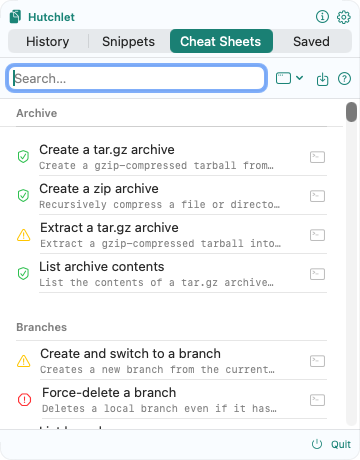Click the power icon next to Quit
Image resolution: width=360 pixels, height=460 pixels.
317,444
